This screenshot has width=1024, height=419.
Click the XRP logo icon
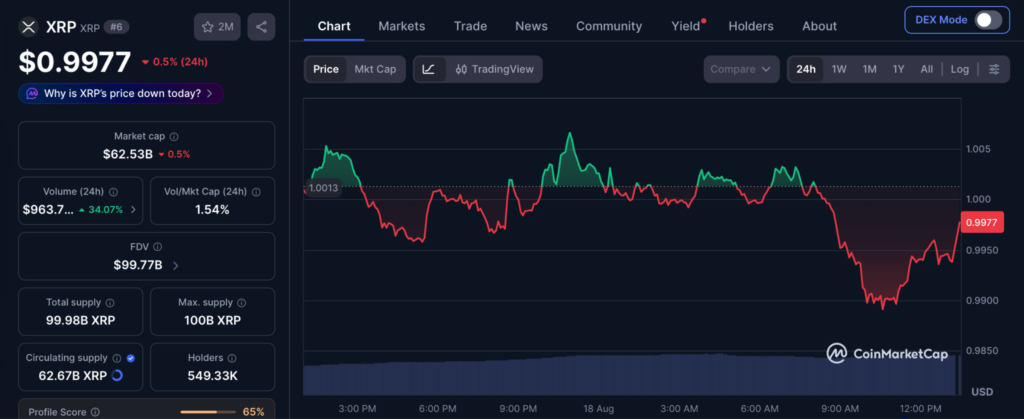[x=28, y=27]
